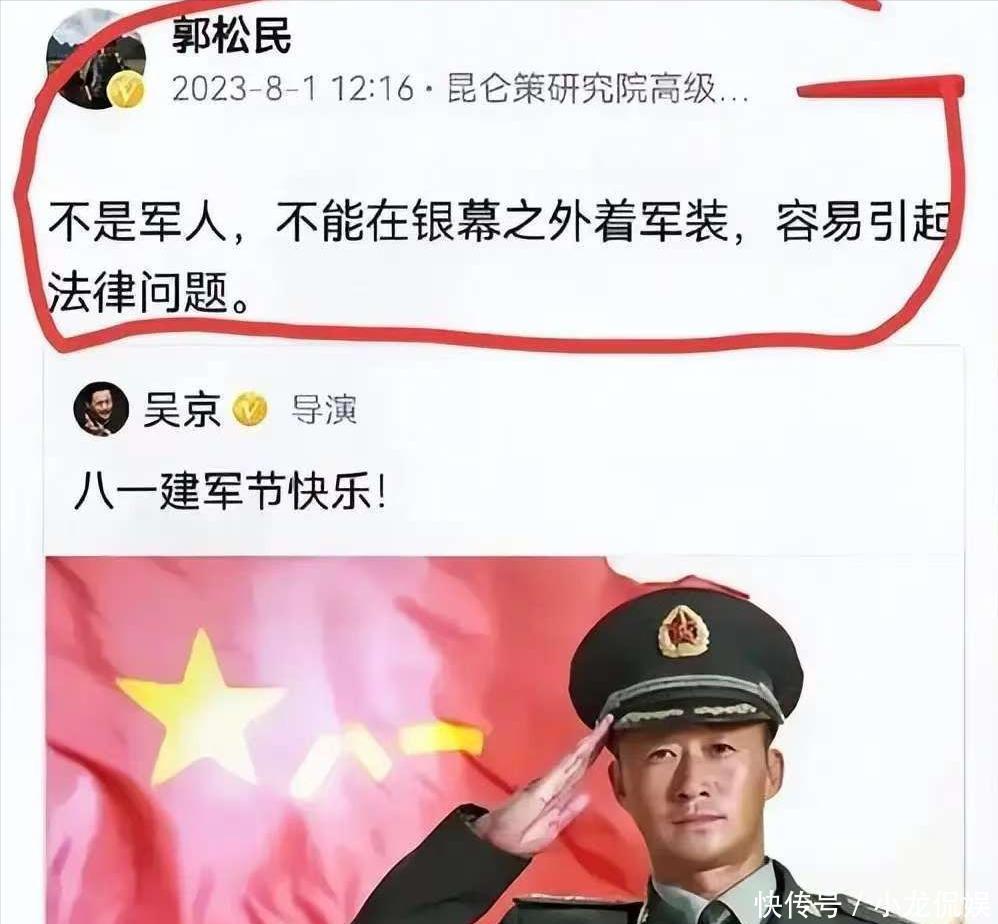This screenshot has width=998, height=924.
Task: Expand the truncated 昆仑策研究院高级... description
Action: coord(597,88)
